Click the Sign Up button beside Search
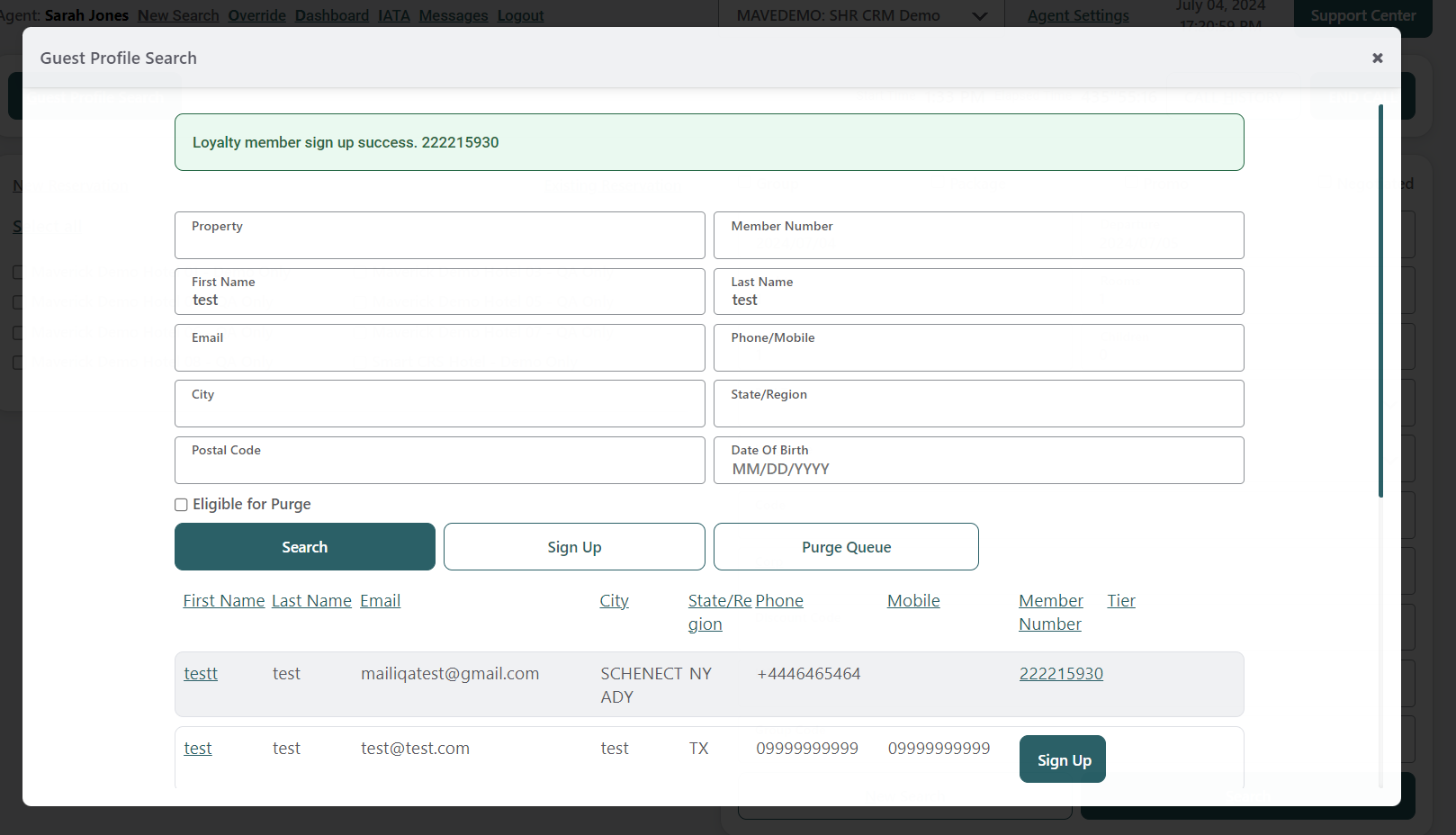1456x835 pixels. 574,547
